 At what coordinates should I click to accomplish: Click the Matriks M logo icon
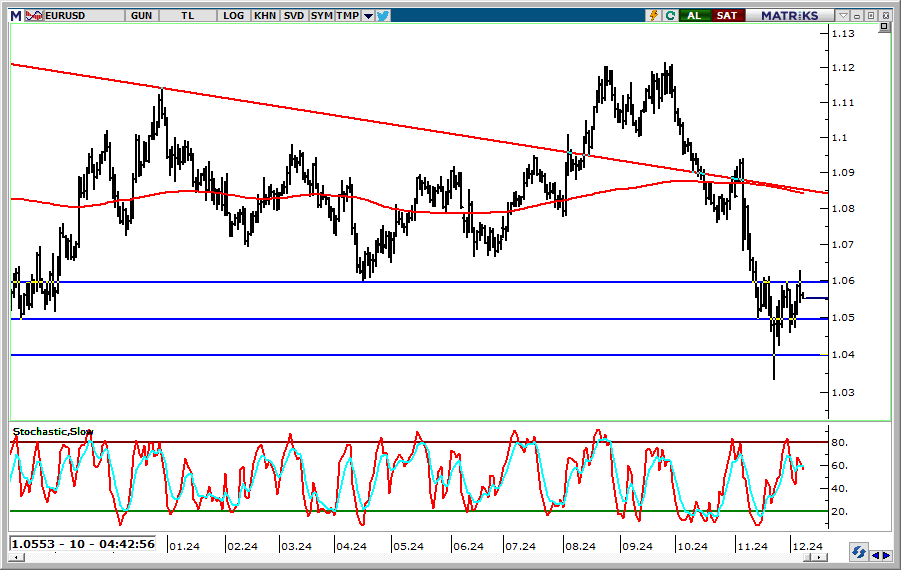16,15
